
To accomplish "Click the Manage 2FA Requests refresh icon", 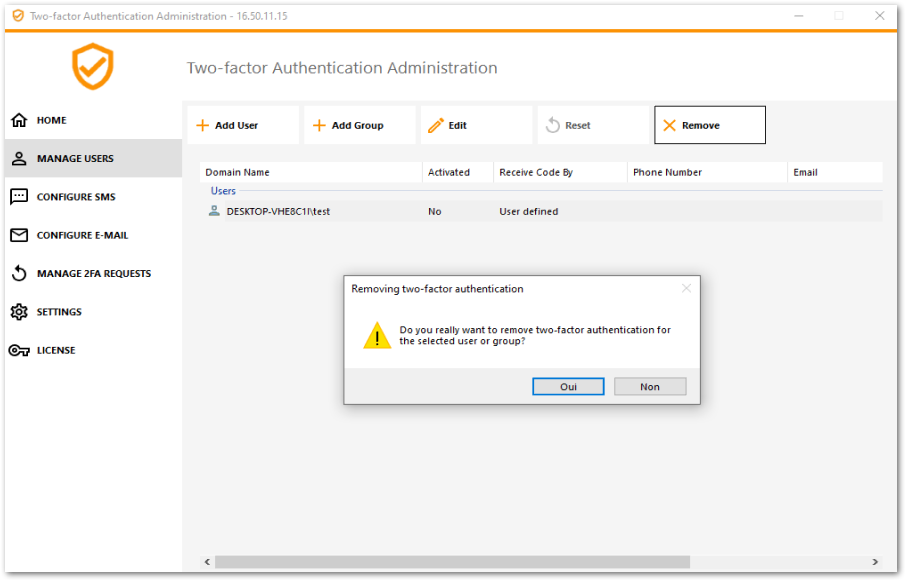I will [22, 273].
